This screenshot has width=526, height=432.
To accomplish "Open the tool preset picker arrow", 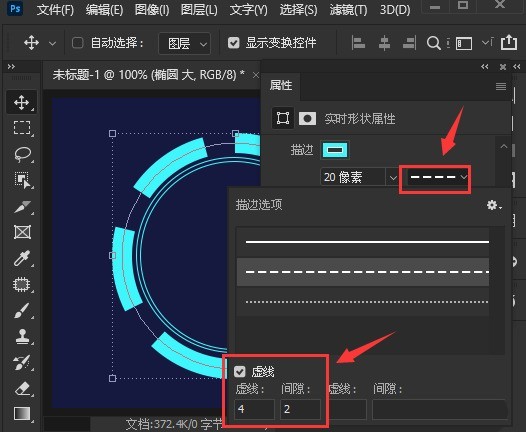I will coord(52,43).
